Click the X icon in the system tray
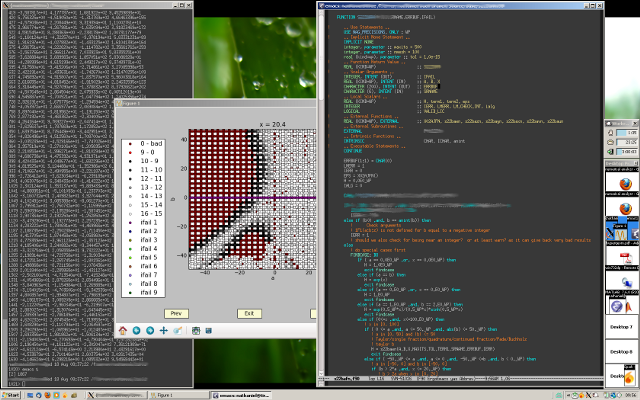 pyautogui.click(x=588, y=395)
